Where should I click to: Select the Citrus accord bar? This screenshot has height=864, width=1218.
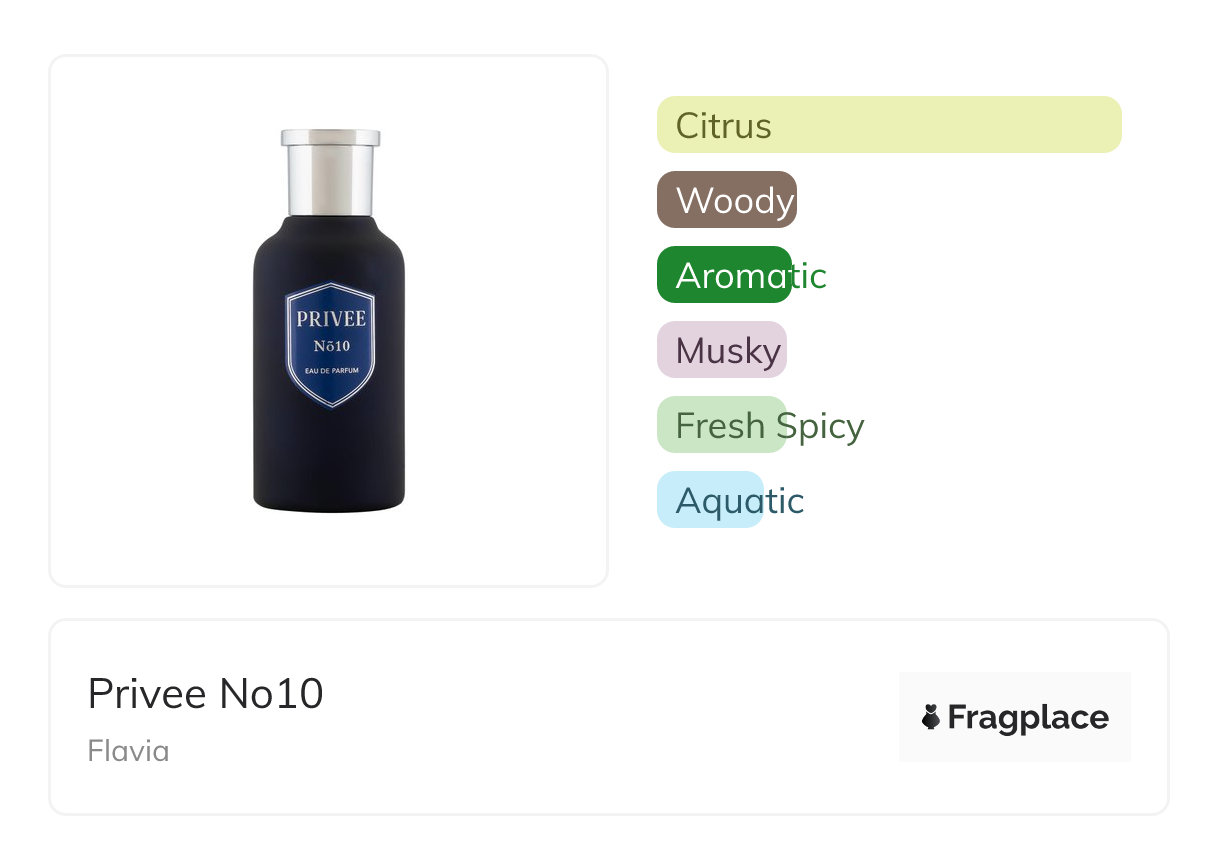click(x=889, y=125)
